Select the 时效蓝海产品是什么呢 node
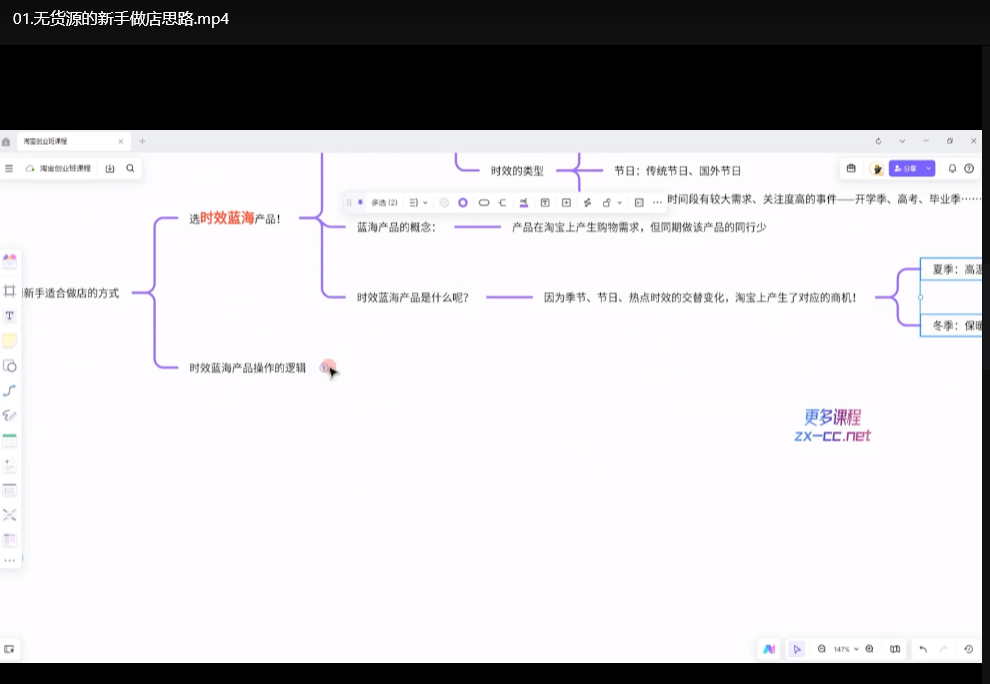The image size is (990, 684). pos(413,297)
